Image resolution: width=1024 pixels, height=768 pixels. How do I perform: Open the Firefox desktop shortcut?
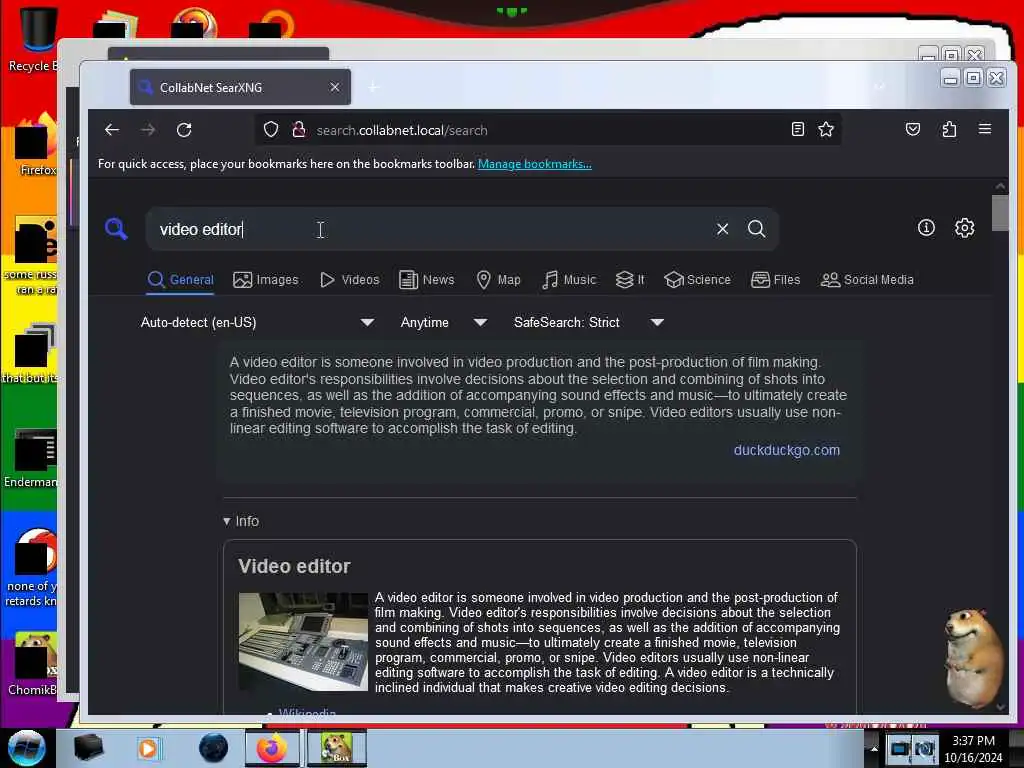36,145
